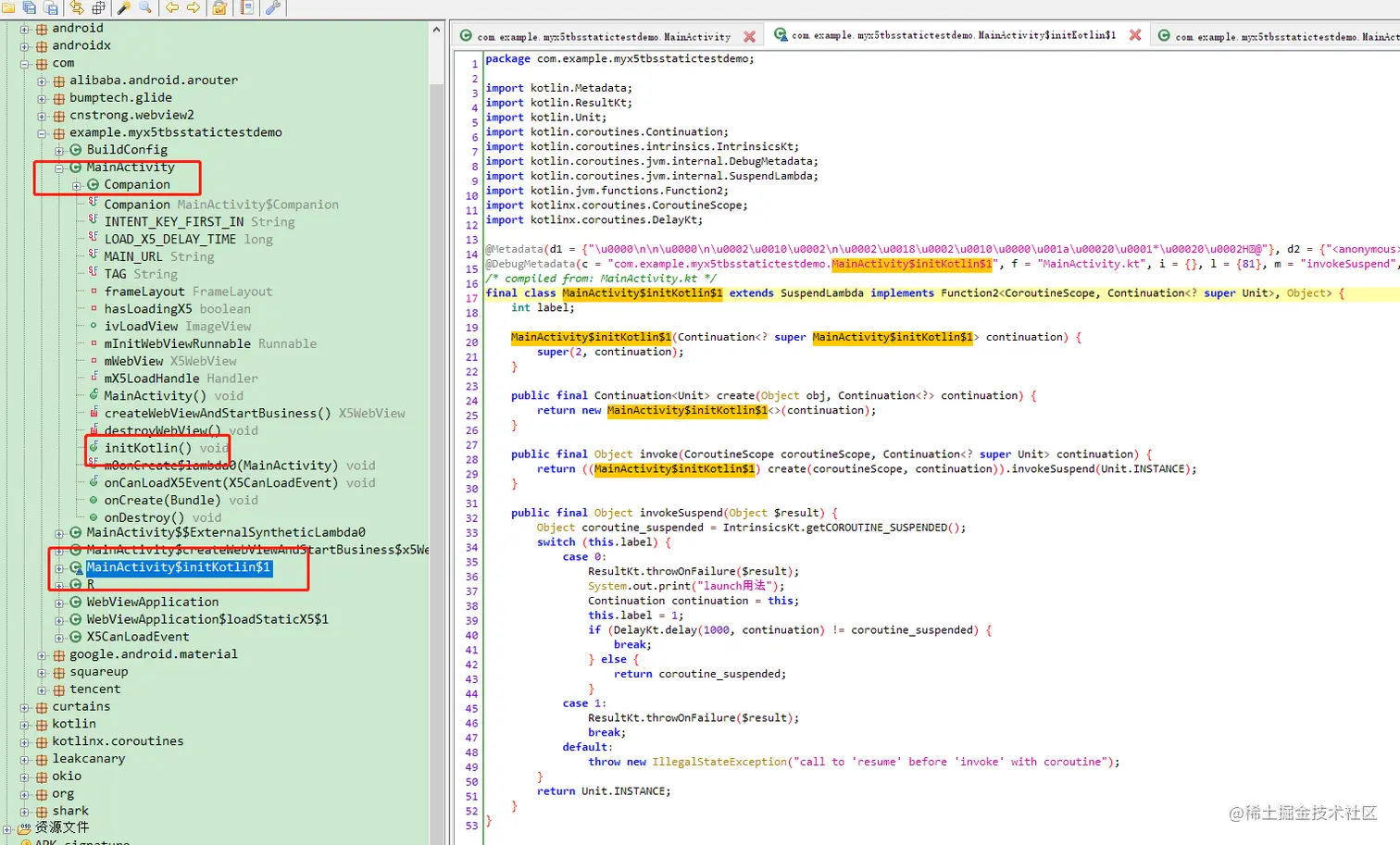The width and height of the screenshot is (1400, 845).
Task: Open text search with the wand icon
Action: coord(124,7)
